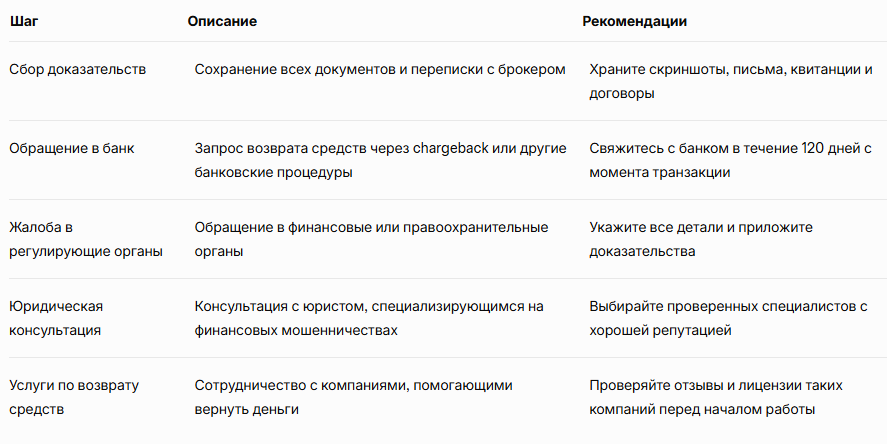Click text about Сохранение всех документов
This screenshot has width=887, height=444.
coord(380,70)
